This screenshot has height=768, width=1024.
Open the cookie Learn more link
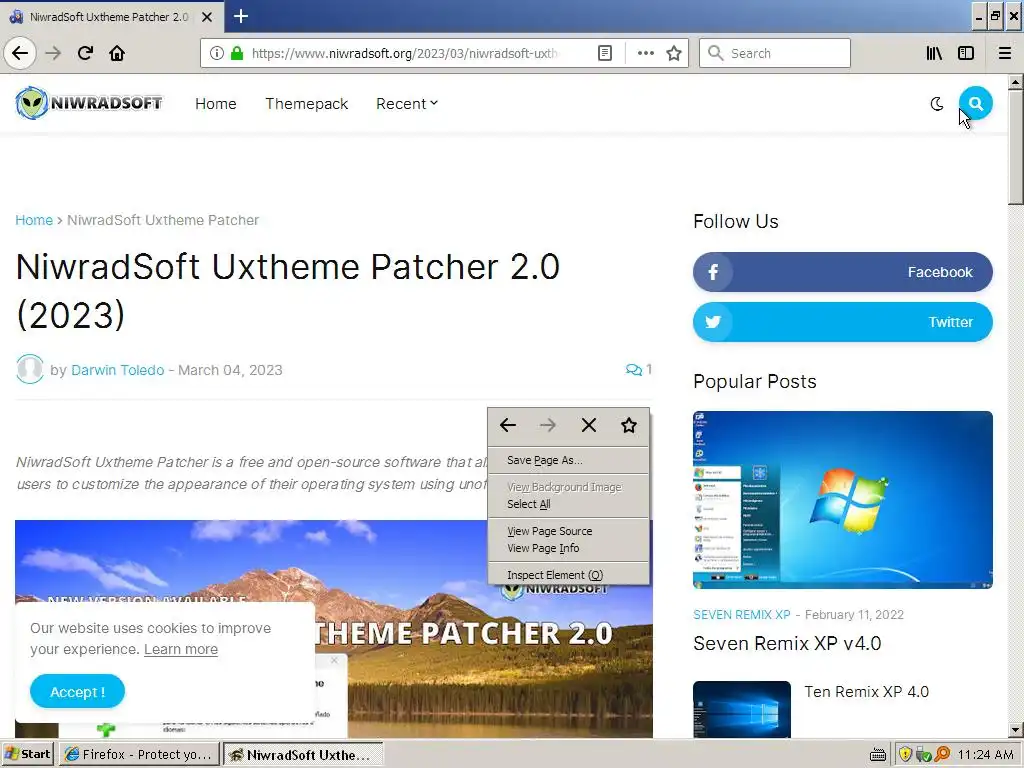[x=181, y=649]
